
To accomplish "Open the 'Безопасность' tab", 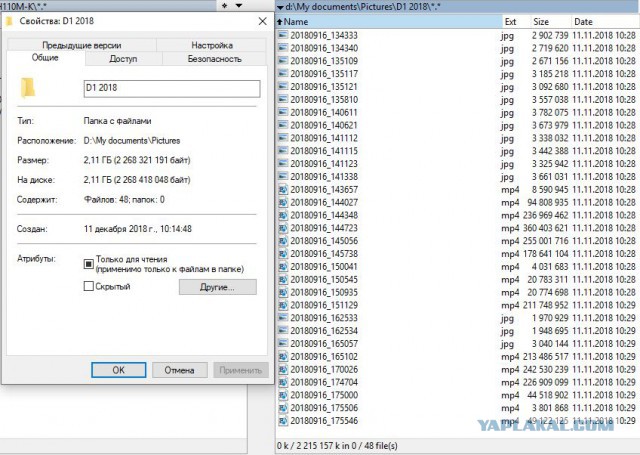I will pyautogui.click(x=214, y=59).
